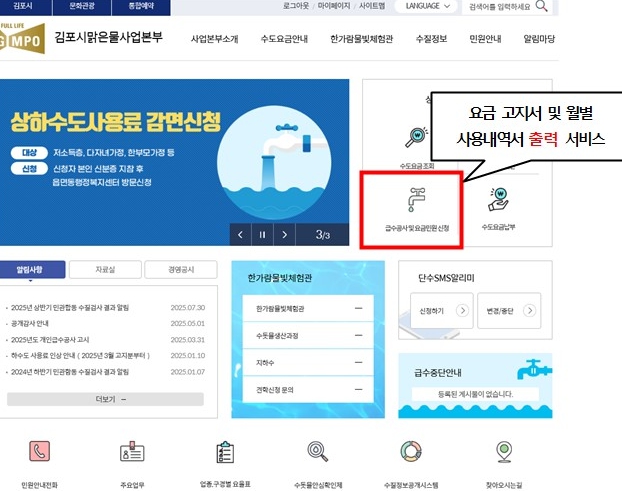Click the 찾아오시는길 map pin icon
Viewport: 622px width, 491px height.
point(504,452)
